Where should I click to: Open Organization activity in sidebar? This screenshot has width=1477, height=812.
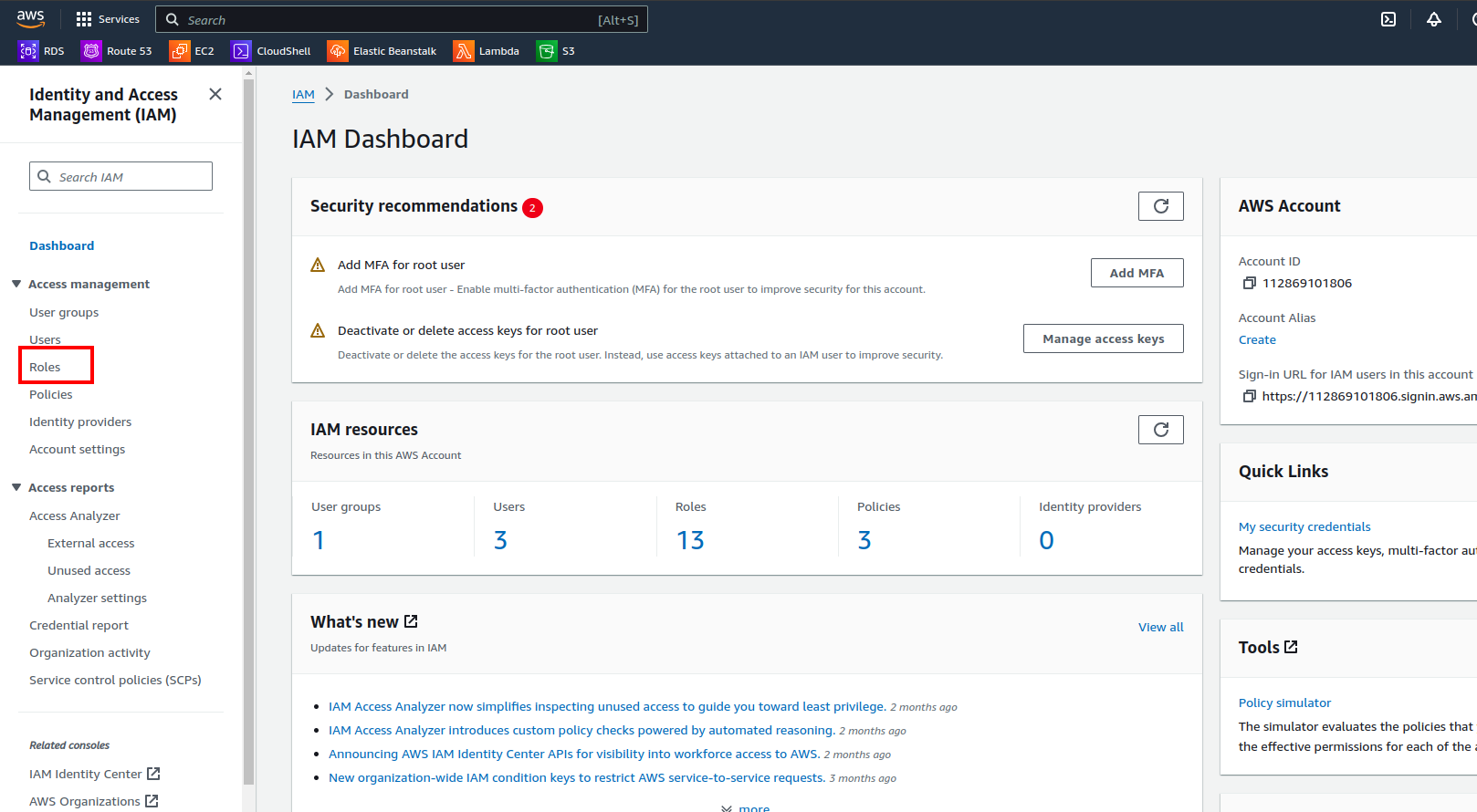[90, 652]
